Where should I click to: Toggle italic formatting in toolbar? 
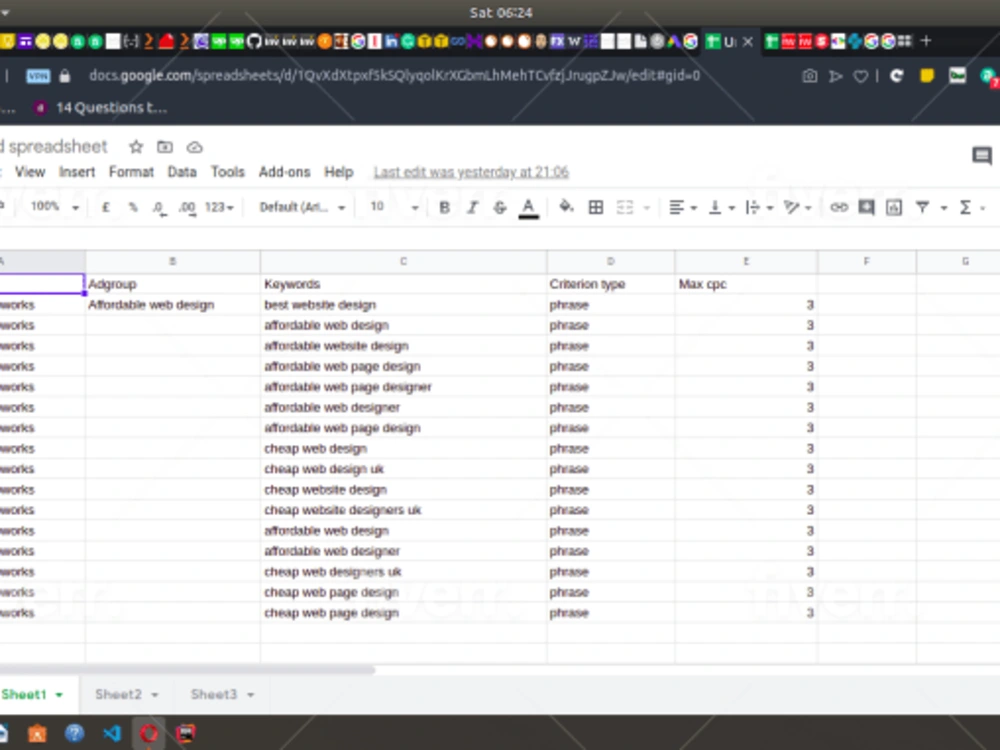pyautogui.click(x=473, y=207)
